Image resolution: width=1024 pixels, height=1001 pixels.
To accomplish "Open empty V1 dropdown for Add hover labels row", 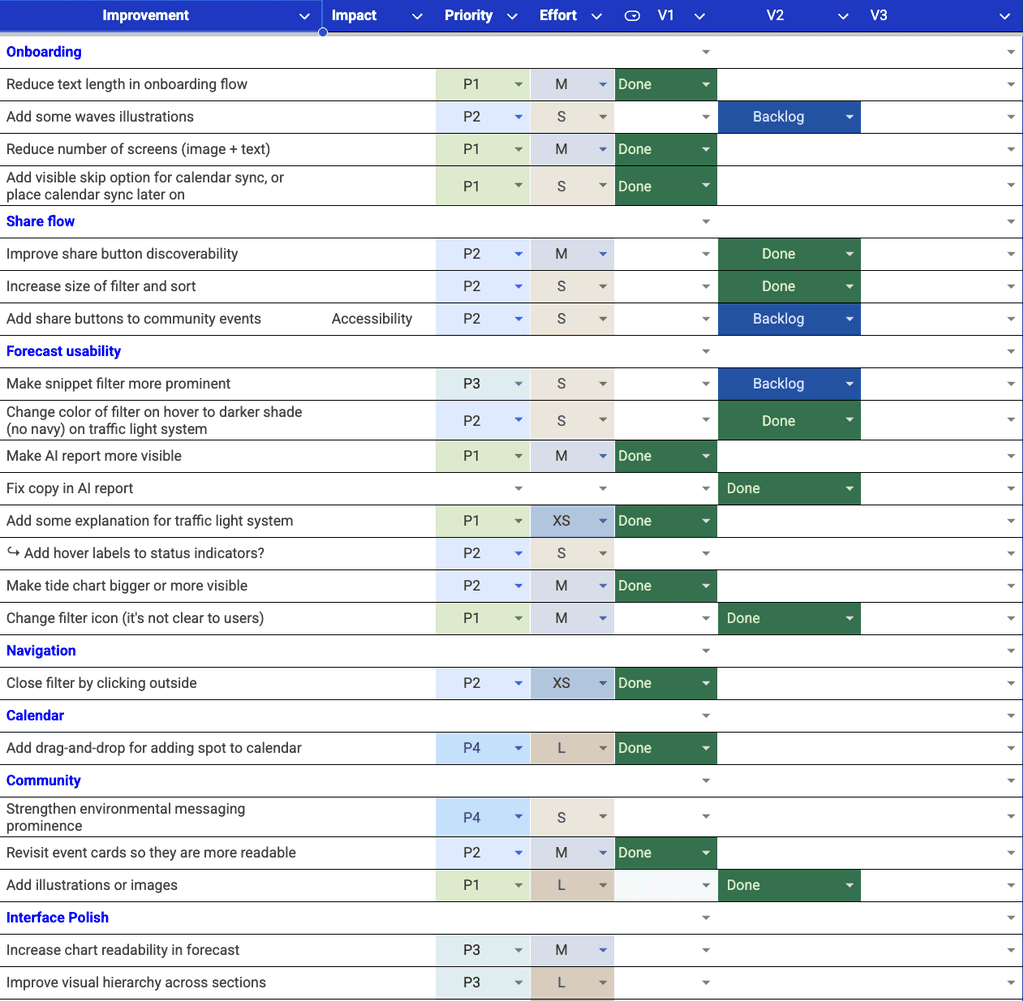I will click(706, 553).
